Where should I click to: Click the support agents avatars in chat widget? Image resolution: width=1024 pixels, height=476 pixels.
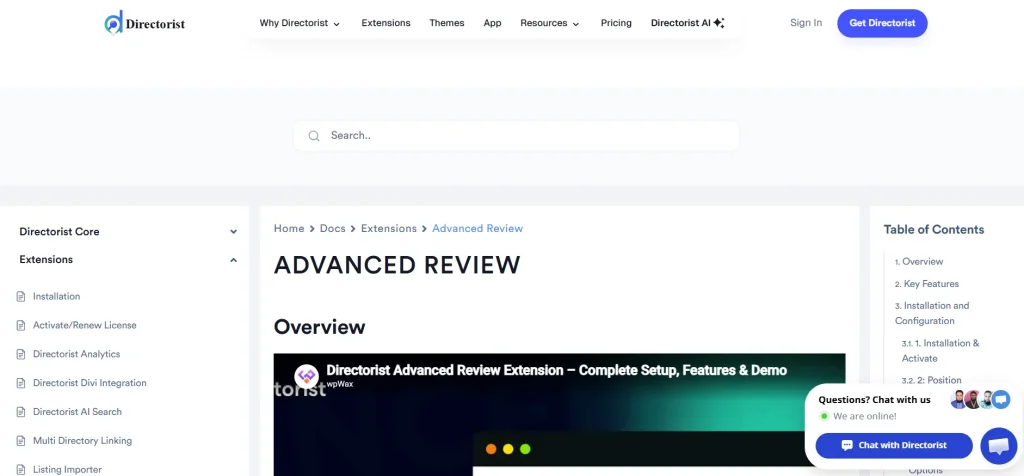[980, 400]
